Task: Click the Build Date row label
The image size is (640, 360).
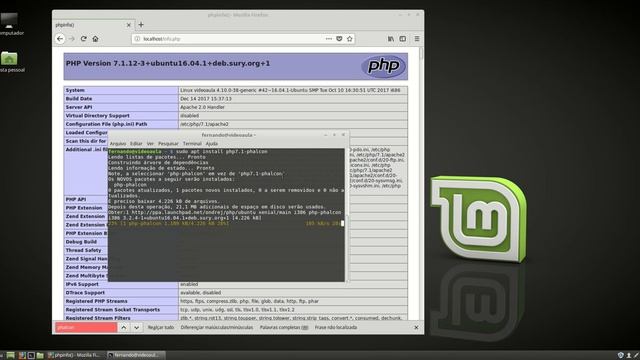Action: [79, 99]
